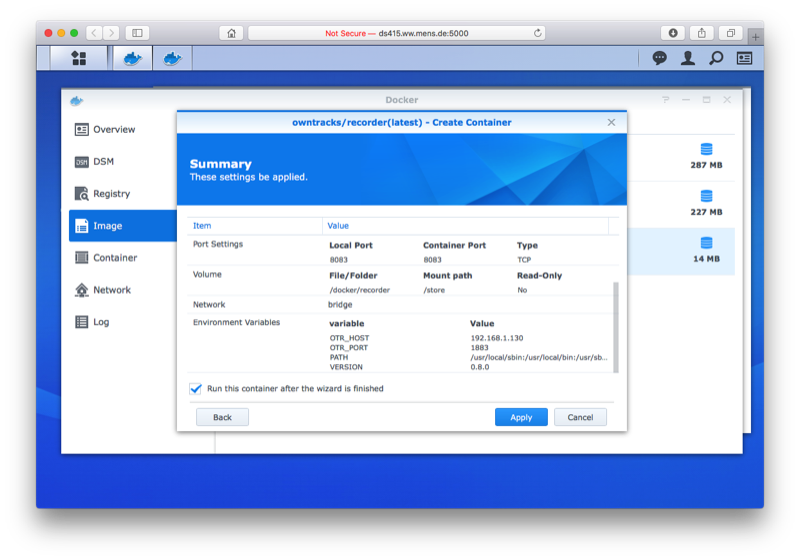
Task: Click 192.168.1.130 value
Action: pos(497,338)
